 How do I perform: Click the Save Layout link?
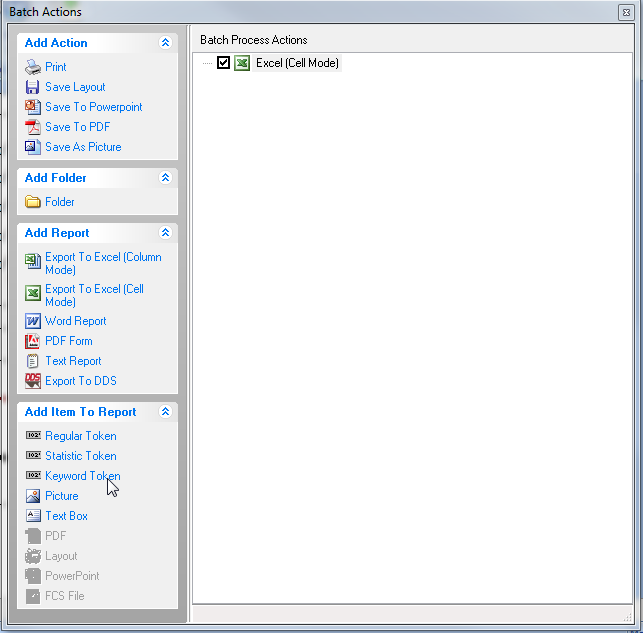[75, 87]
